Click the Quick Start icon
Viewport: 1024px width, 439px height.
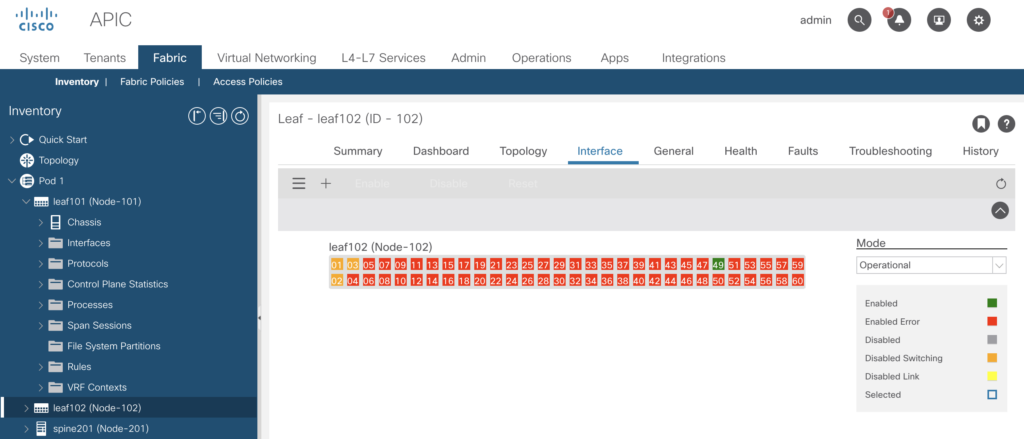[x=27, y=139]
